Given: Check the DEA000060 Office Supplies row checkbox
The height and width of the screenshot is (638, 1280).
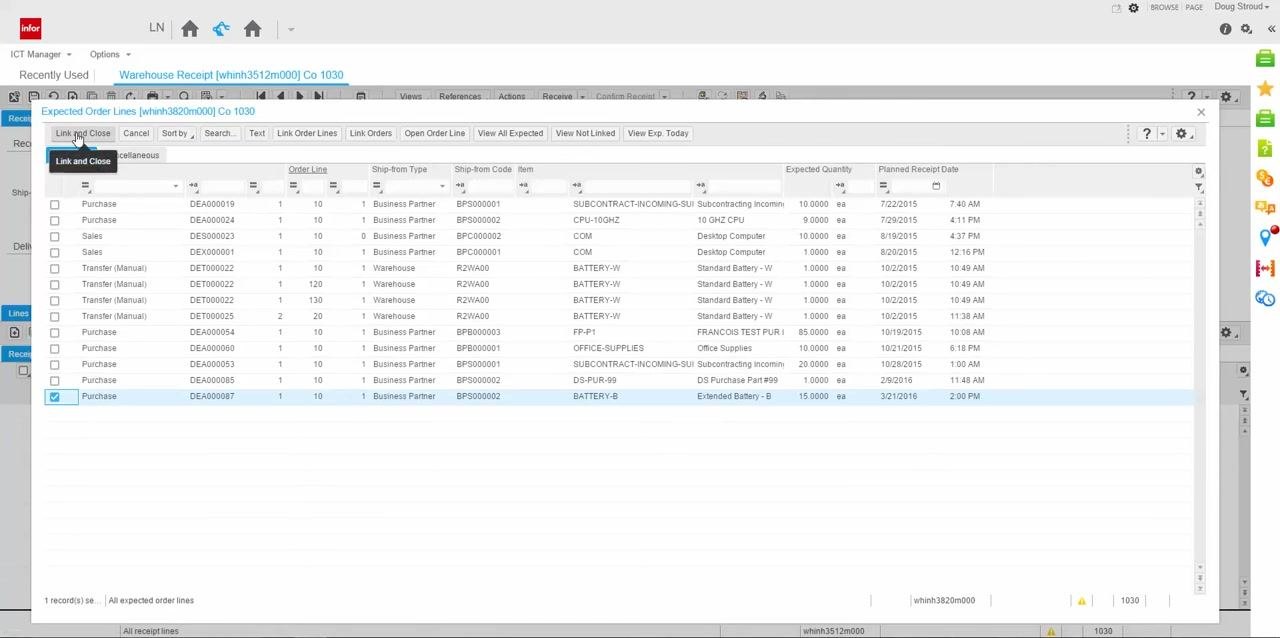Looking at the screenshot, I should [x=55, y=348].
